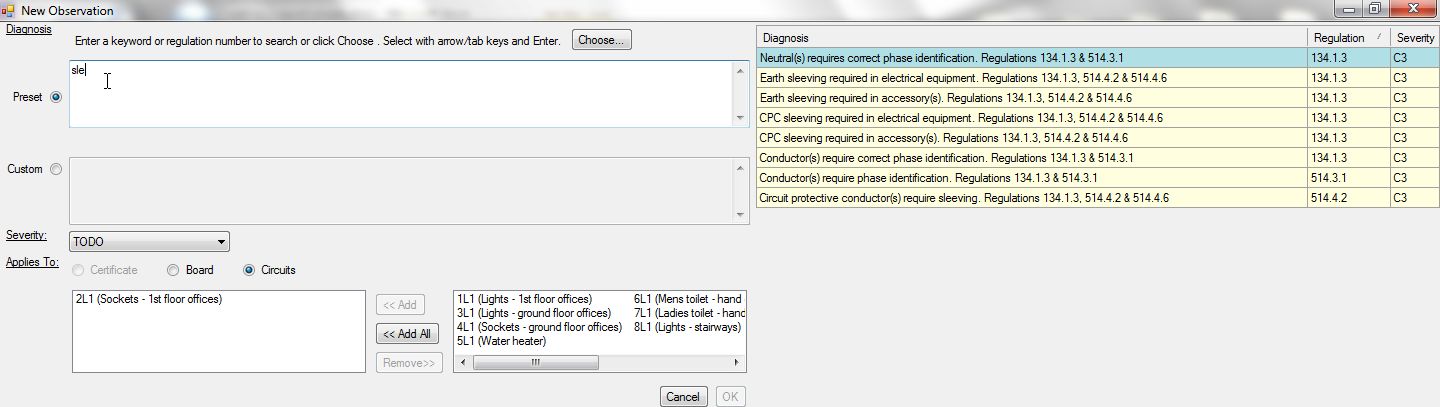Sort by the Regulation column header

click(x=1347, y=38)
